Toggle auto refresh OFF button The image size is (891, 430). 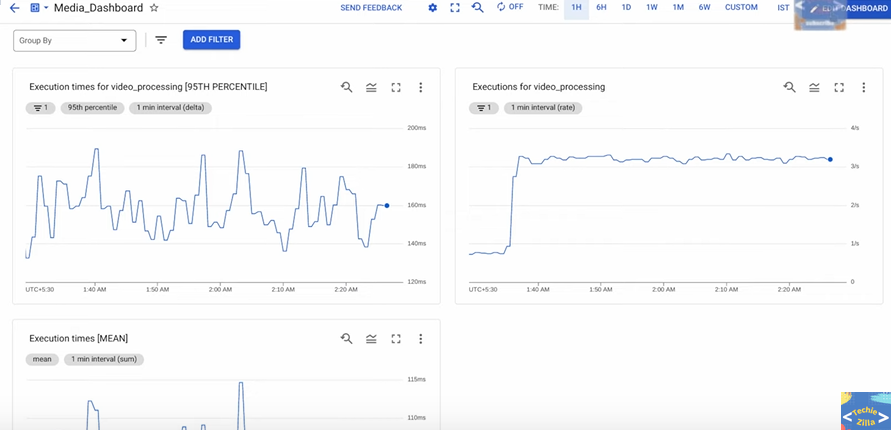click(510, 7)
